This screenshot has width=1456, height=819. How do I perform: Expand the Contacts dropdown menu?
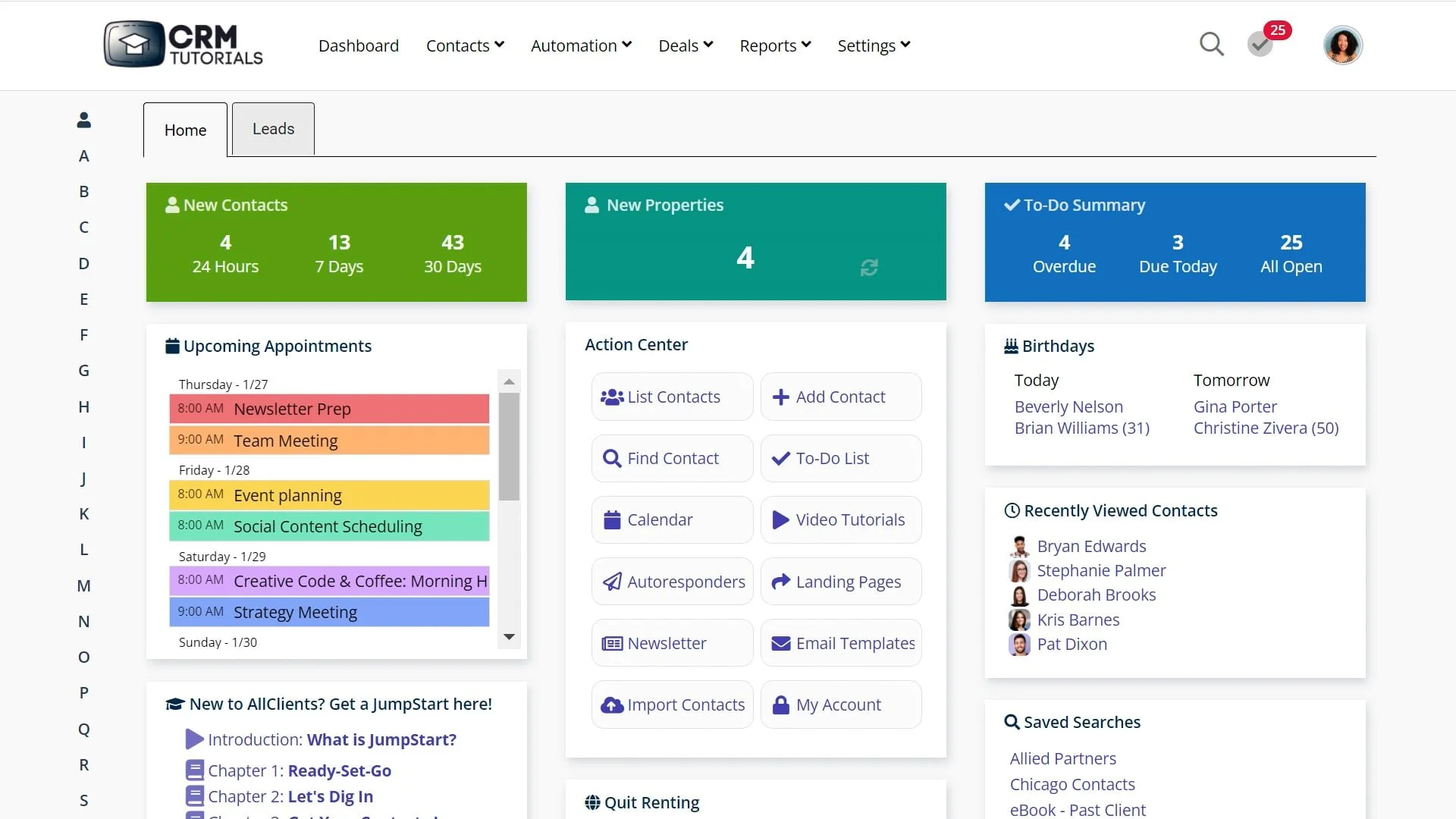tap(465, 45)
